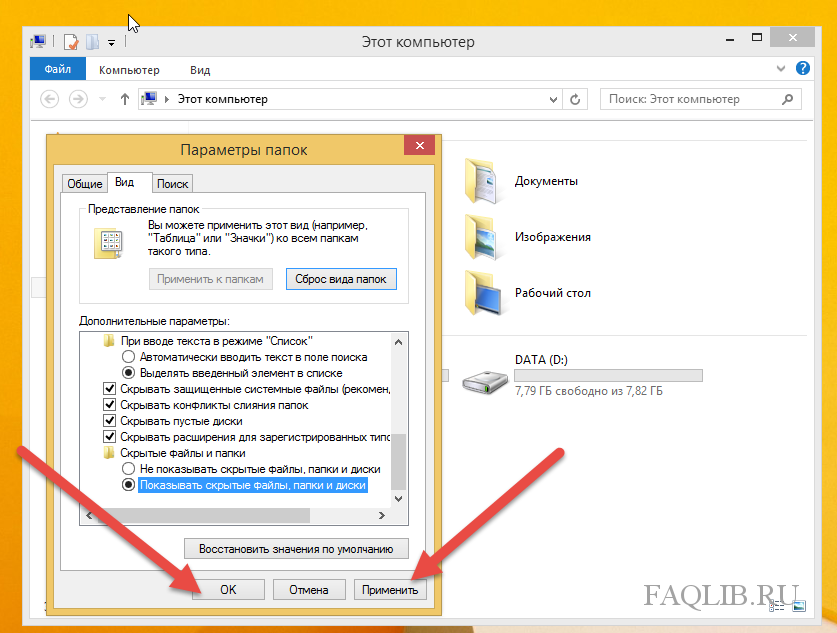The width and height of the screenshot is (837, 633).
Task: Go back with the Back arrow button
Action: tap(50, 99)
